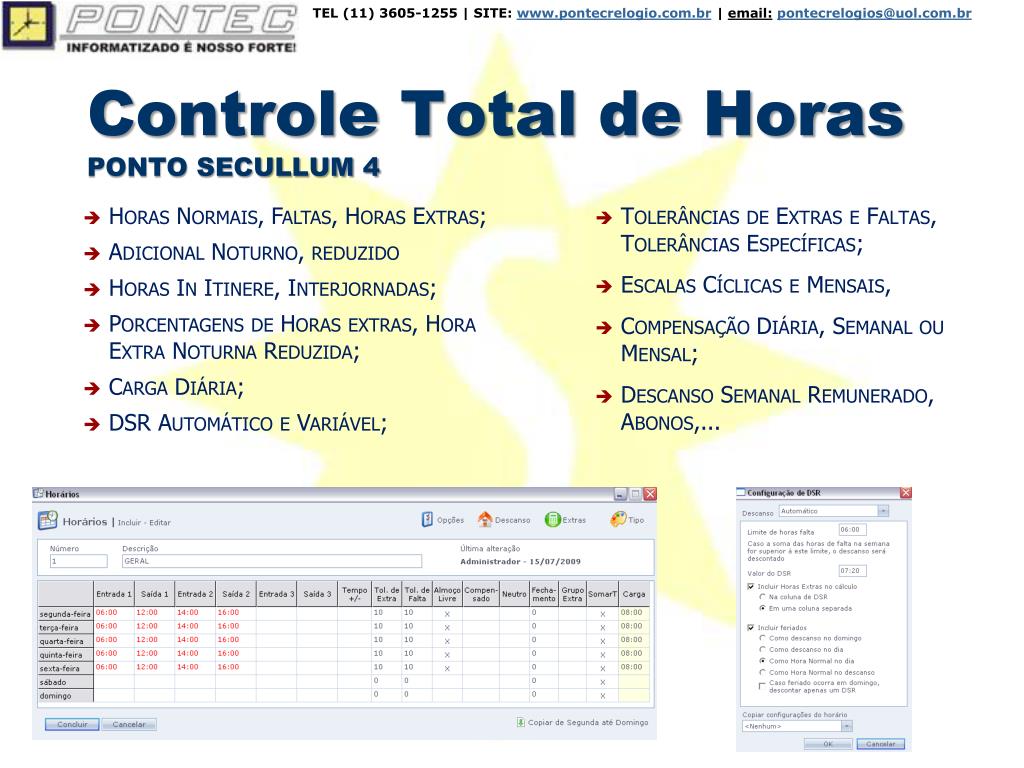Click the Copiar de Segunda até Domingo arrow icon
The width and height of the screenshot is (1024, 768).
520,722
